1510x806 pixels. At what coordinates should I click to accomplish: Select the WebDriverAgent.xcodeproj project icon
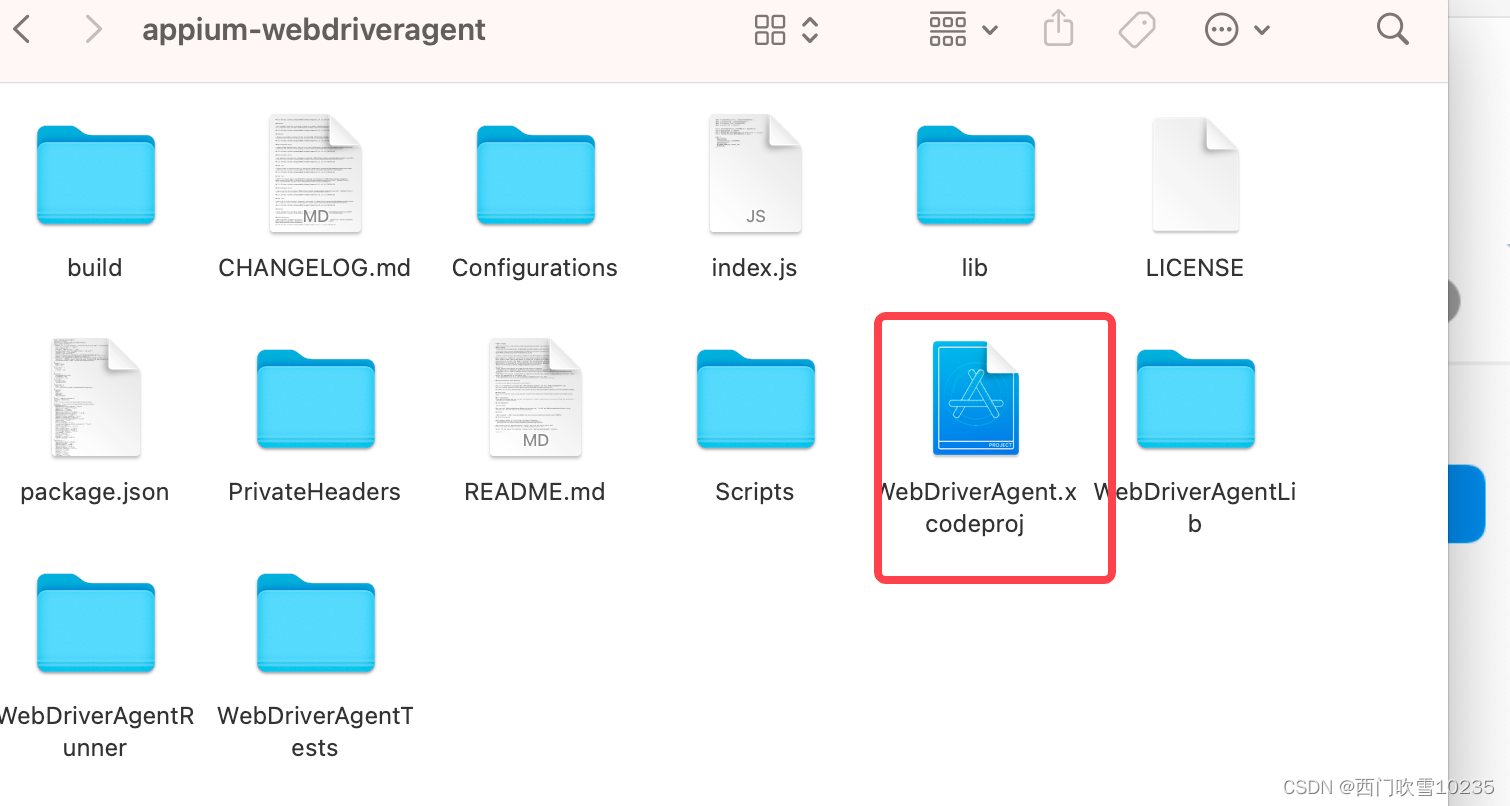(975, 398)
